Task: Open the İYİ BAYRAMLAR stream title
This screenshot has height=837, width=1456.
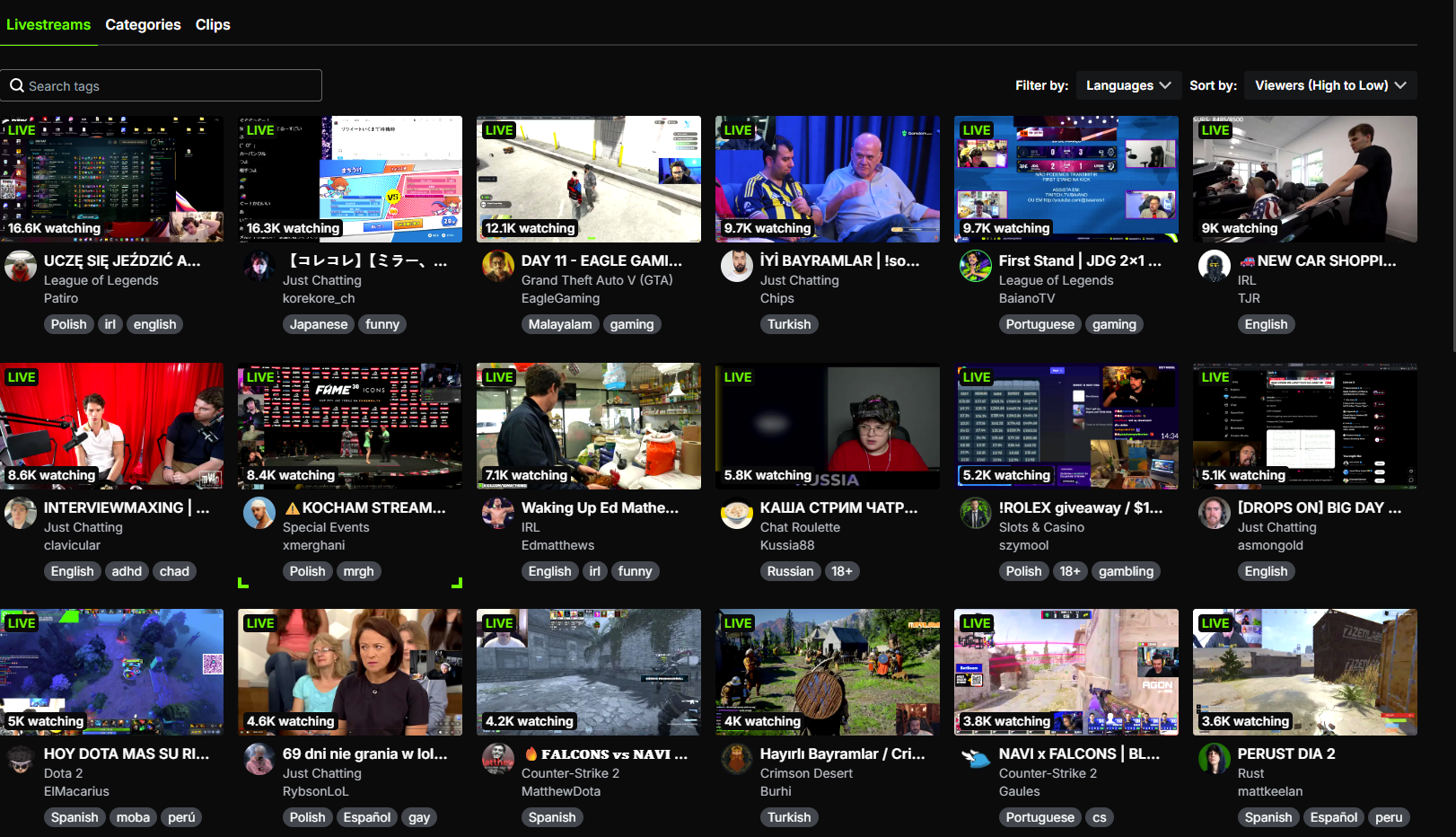Action: pos(839,260)
